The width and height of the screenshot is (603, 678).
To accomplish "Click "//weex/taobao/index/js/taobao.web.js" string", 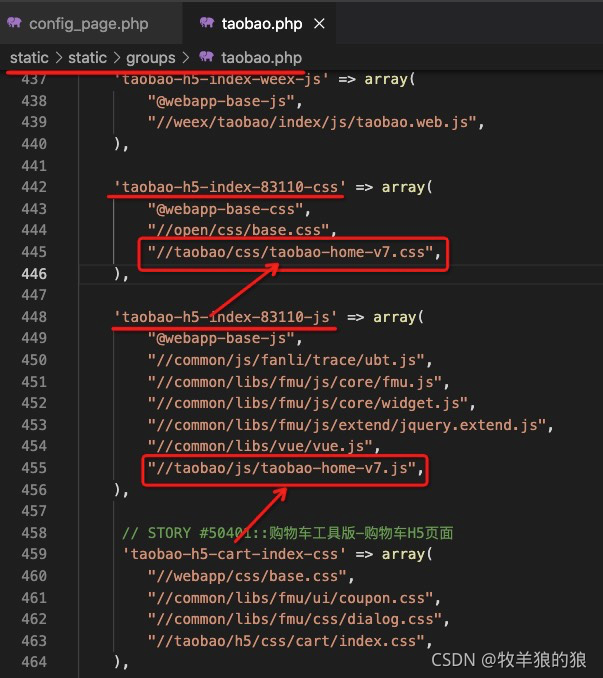I will click(312, 122).
